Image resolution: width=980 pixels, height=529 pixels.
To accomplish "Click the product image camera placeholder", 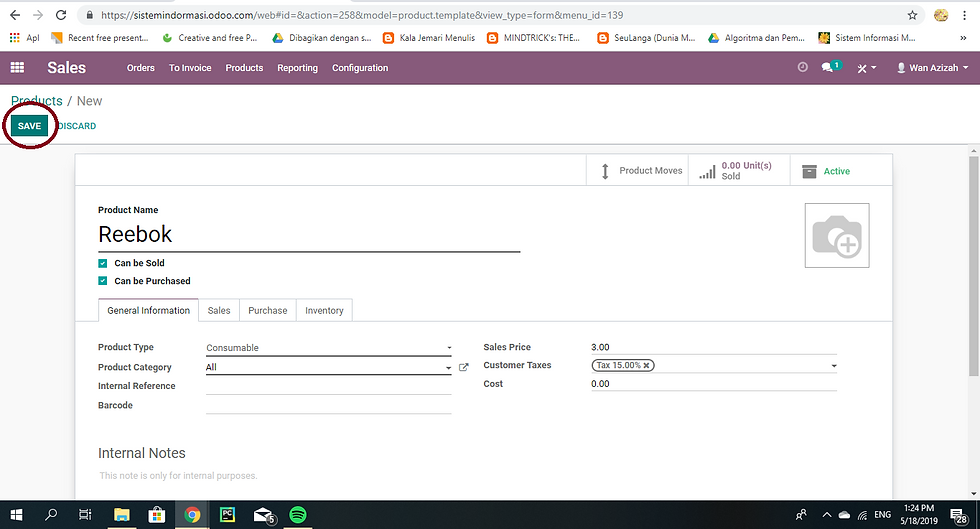I will click(x=837, y=235).
